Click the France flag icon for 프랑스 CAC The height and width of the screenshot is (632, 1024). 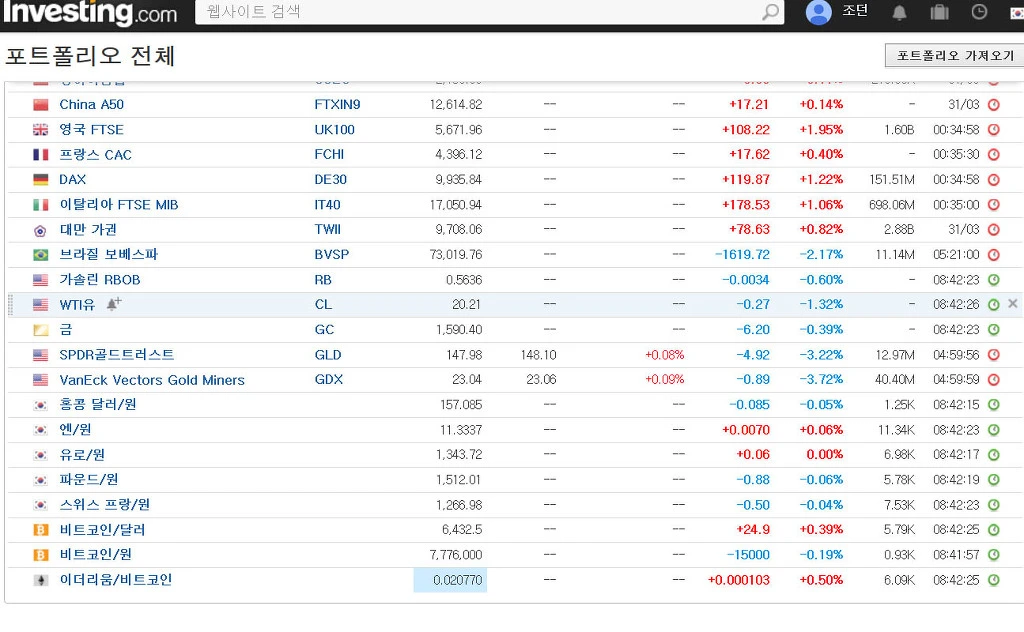click(x=40, y=155)
